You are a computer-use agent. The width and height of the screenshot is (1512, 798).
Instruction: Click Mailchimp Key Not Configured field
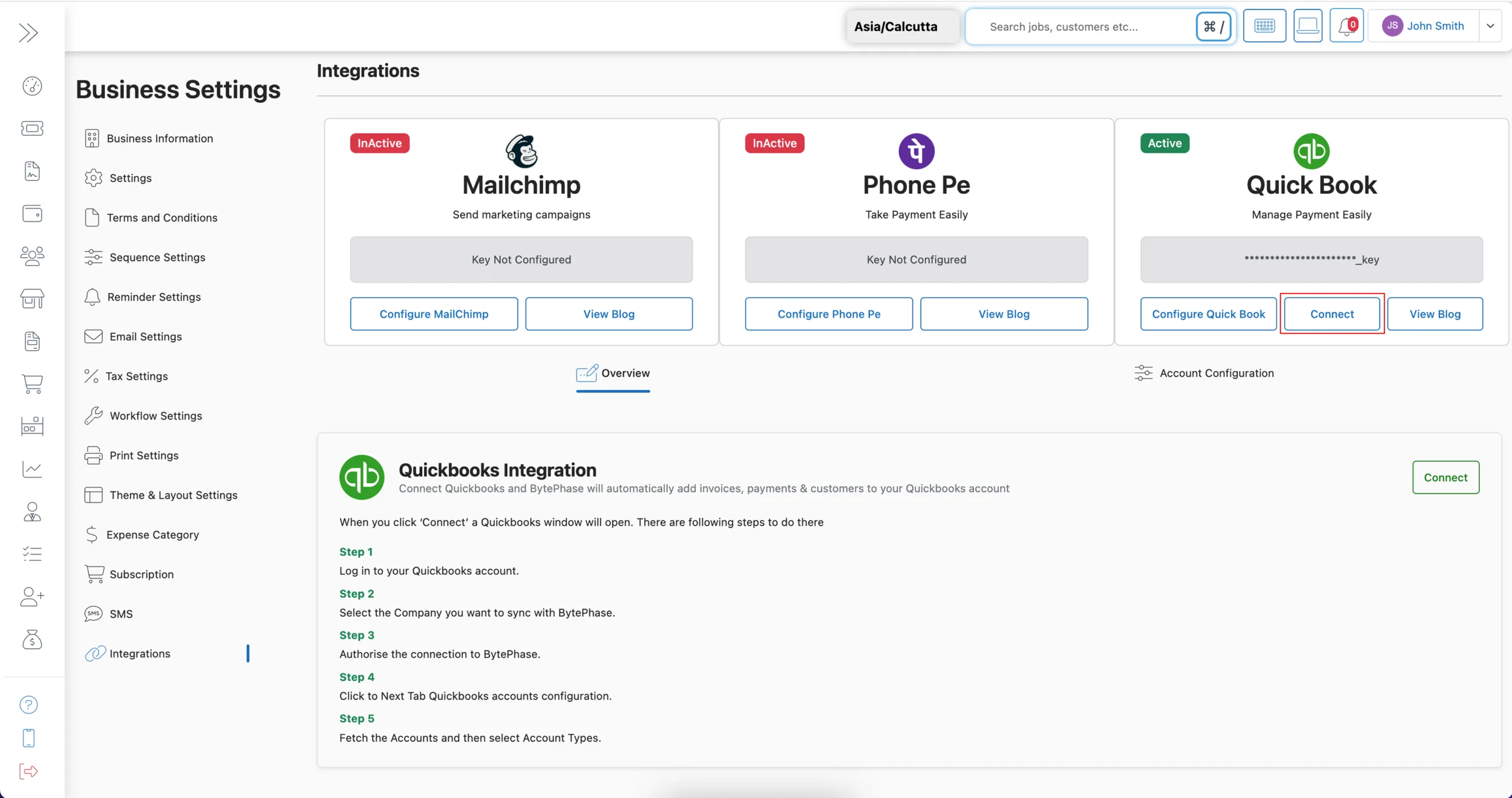(522, 259)
